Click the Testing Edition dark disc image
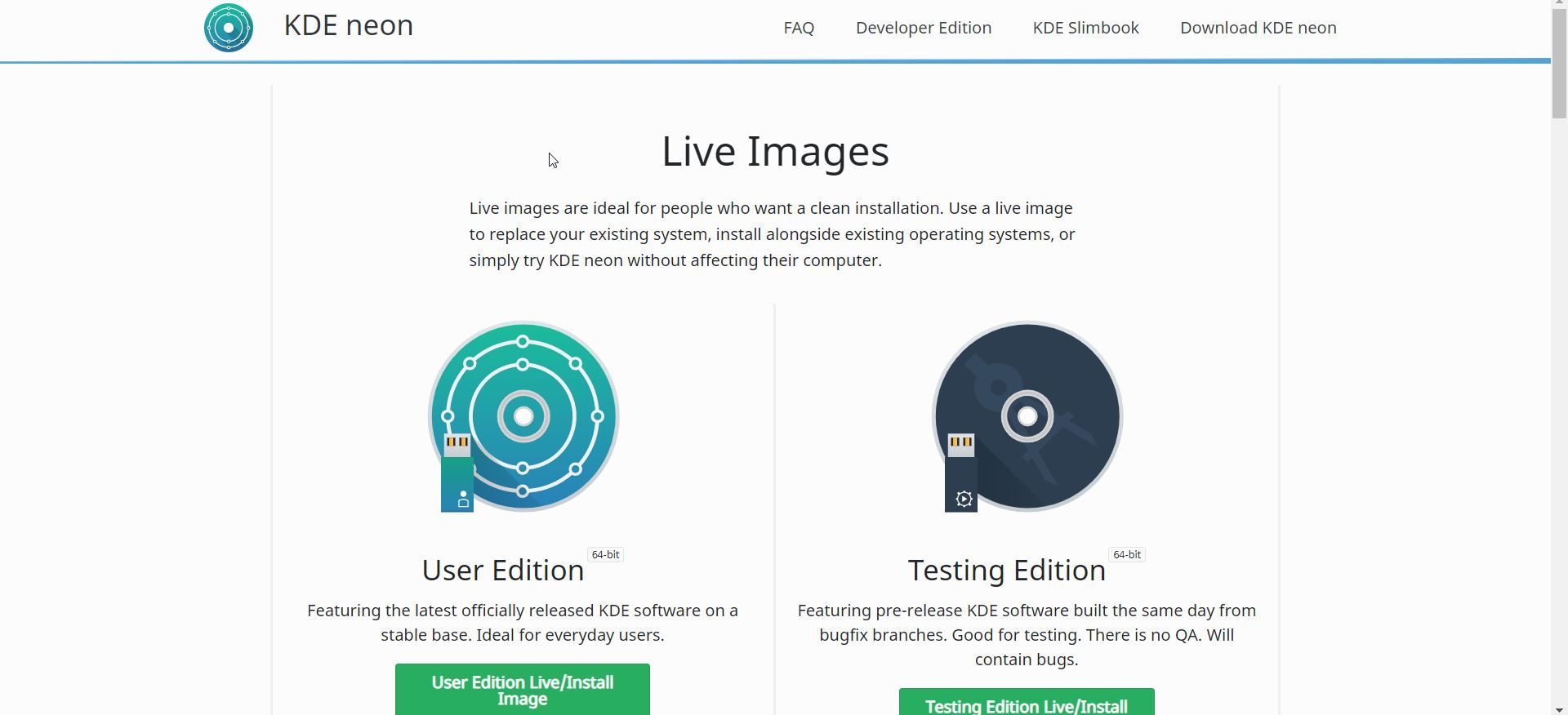 tap(1027, 416)
